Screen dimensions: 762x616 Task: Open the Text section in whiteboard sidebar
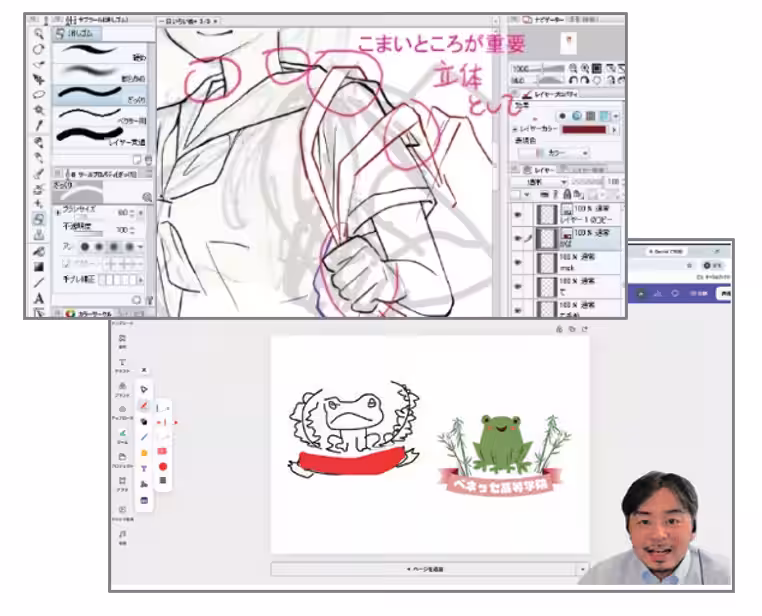click(122, 365)
